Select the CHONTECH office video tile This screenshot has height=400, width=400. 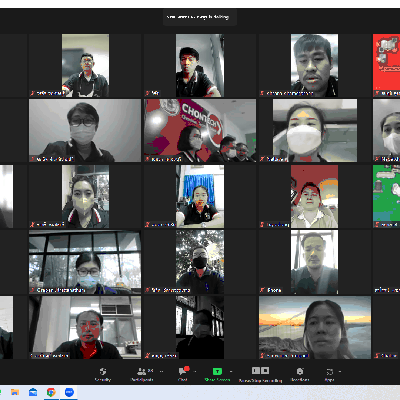click(200, 130)
